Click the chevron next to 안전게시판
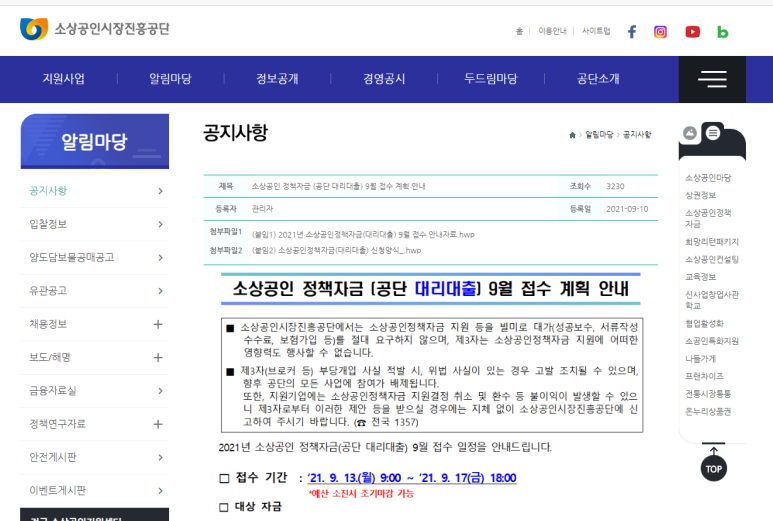773x521 pixels. point(160,457)
